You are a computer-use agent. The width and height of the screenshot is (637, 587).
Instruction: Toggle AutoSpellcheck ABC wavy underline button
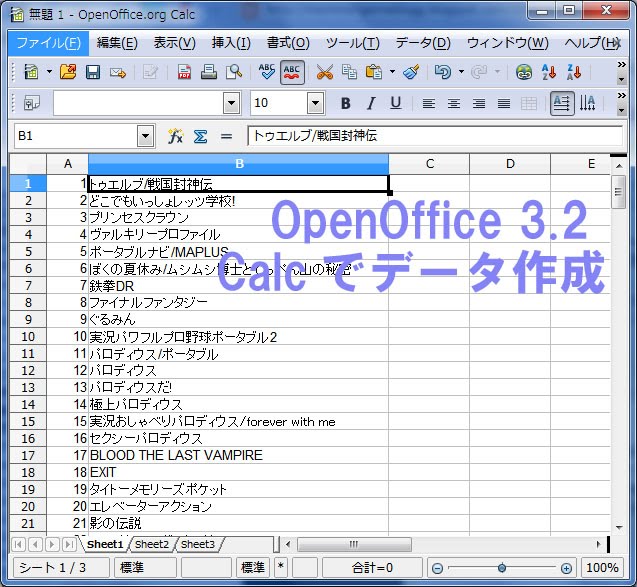pyautogui.click(x=292, y=72)
